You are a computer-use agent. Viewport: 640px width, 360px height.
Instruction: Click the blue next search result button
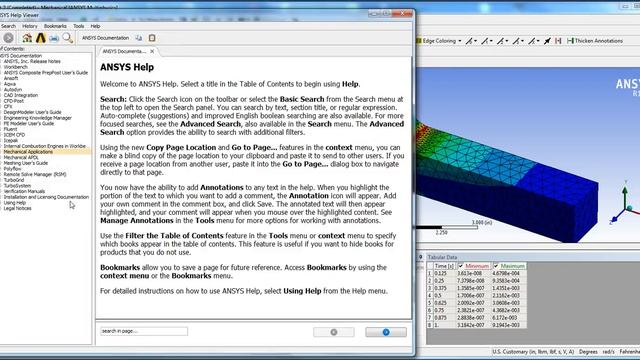pyautogui.click(x=386, y=332)
